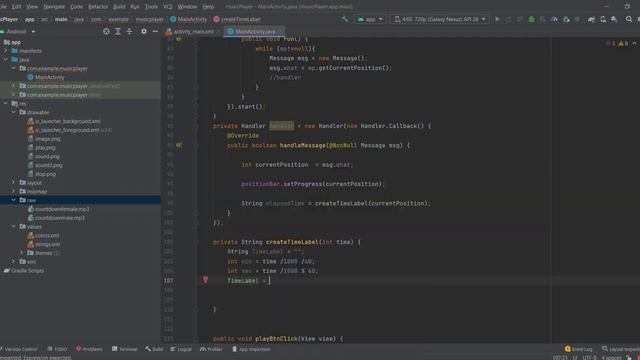The height and width of the screenshot is (360, 640).
Task: Click the Make Project hammer icon
Action: pos(345,19)
